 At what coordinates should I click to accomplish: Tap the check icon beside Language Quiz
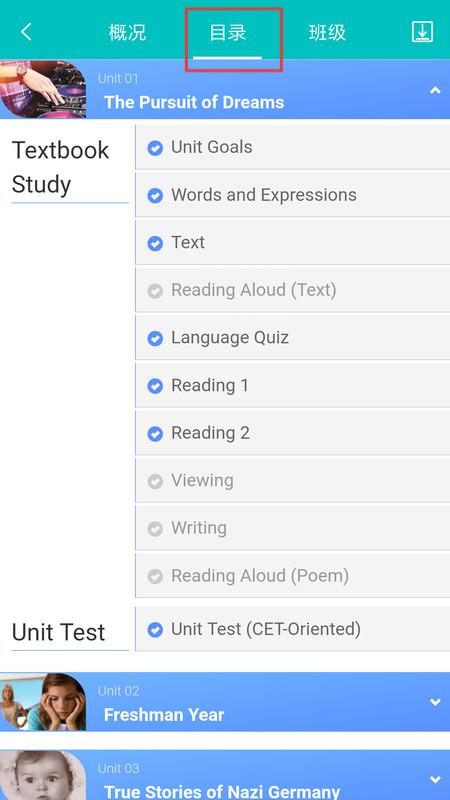(x=155, y=338)
